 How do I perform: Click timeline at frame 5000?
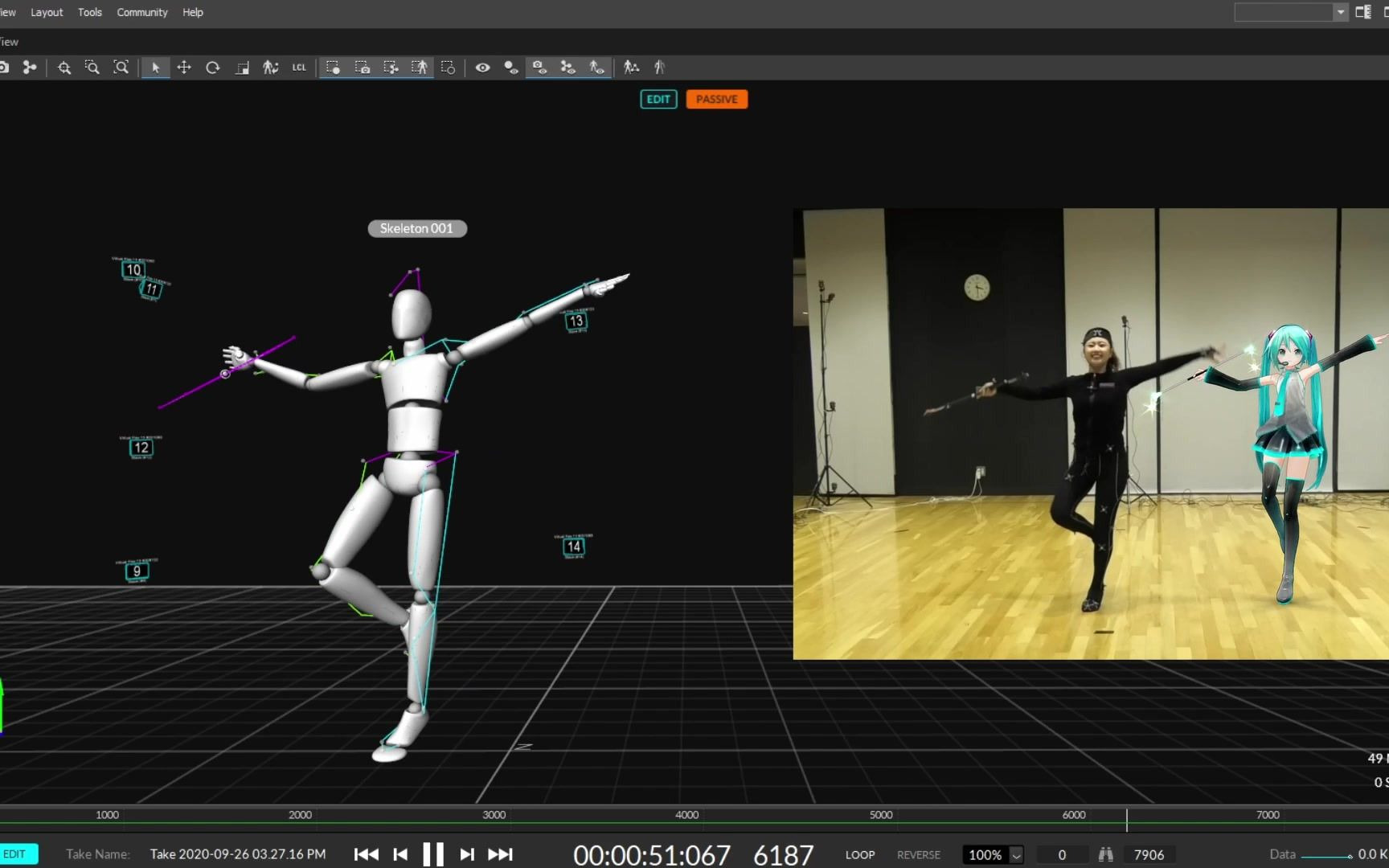pos(881,815)
